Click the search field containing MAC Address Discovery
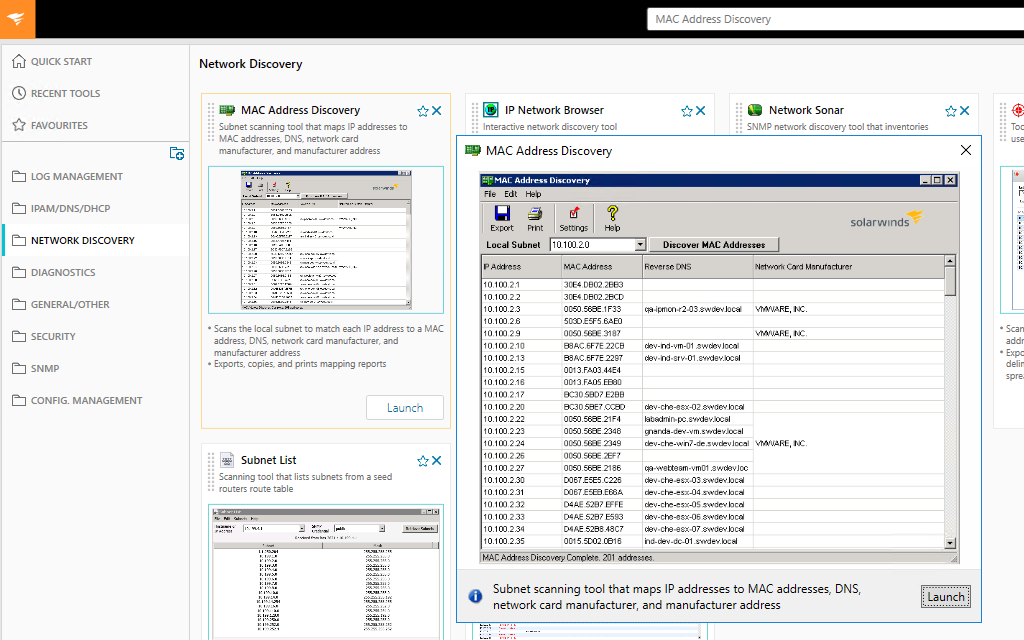 click(x=834, y=19)
